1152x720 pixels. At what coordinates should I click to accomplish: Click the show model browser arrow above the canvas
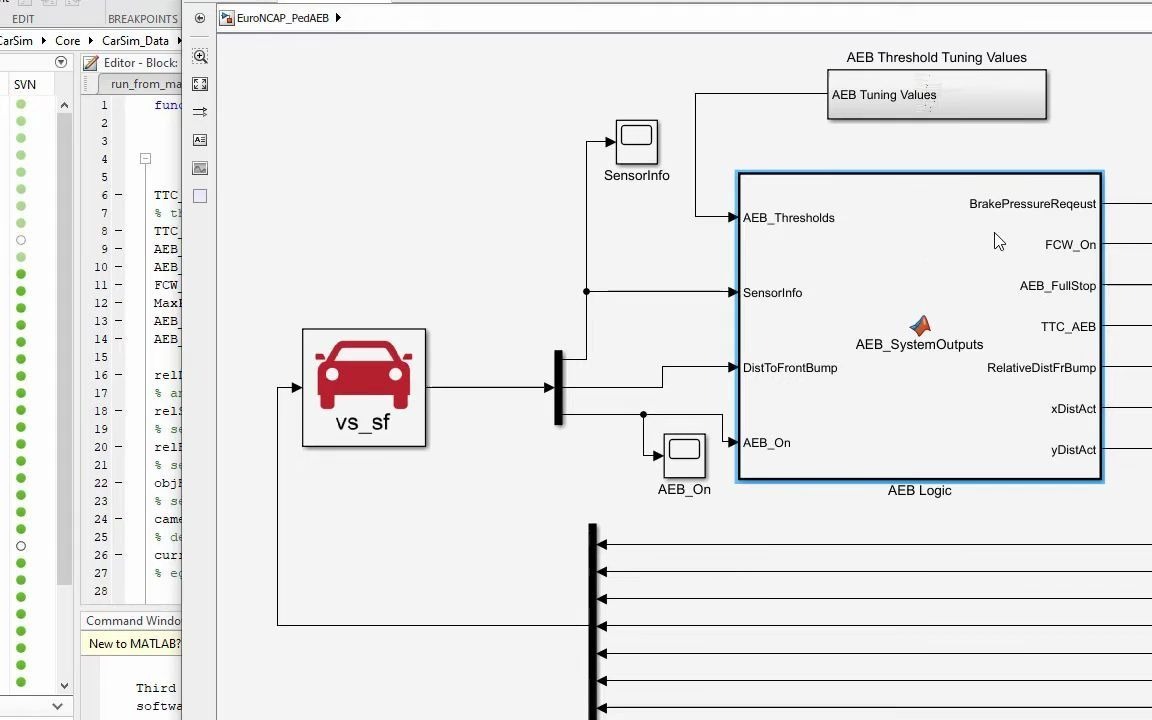(x=199, y=17)
